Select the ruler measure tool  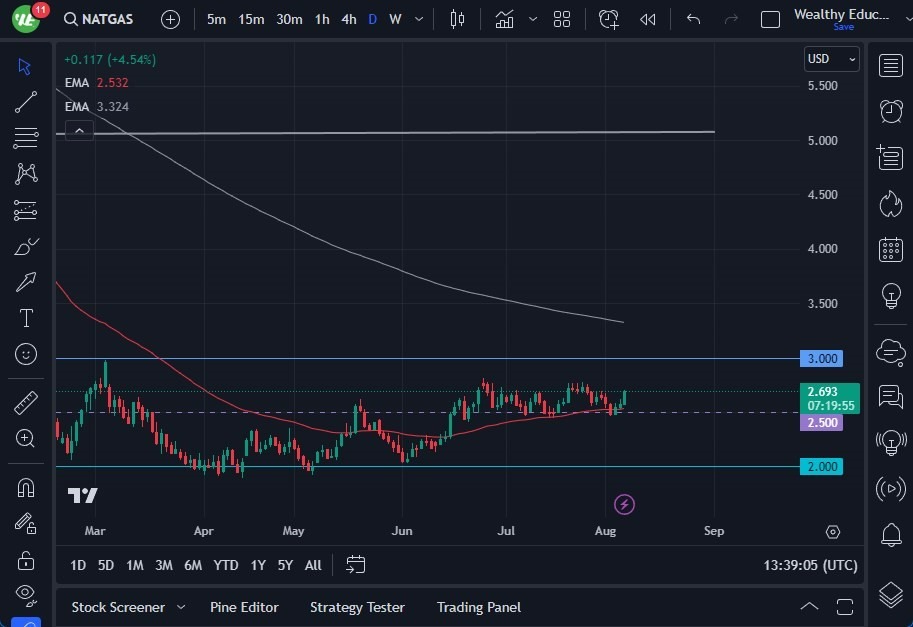click(26, 403)
